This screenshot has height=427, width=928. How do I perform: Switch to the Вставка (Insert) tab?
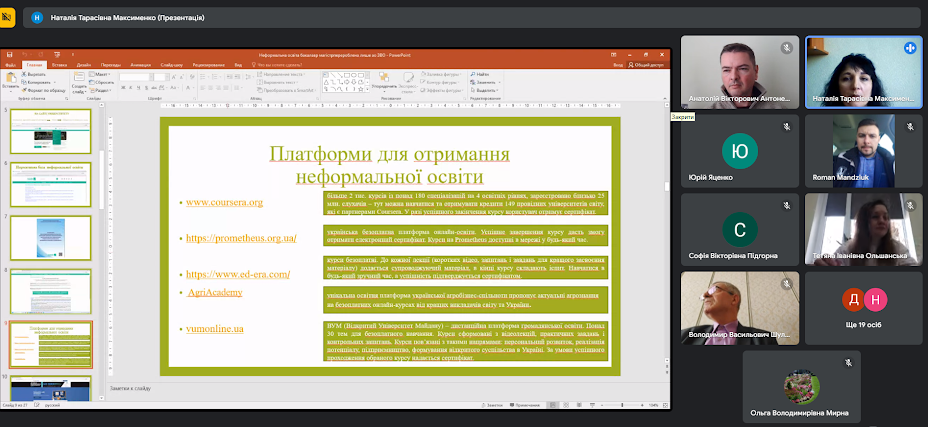(x=59, y=65)
